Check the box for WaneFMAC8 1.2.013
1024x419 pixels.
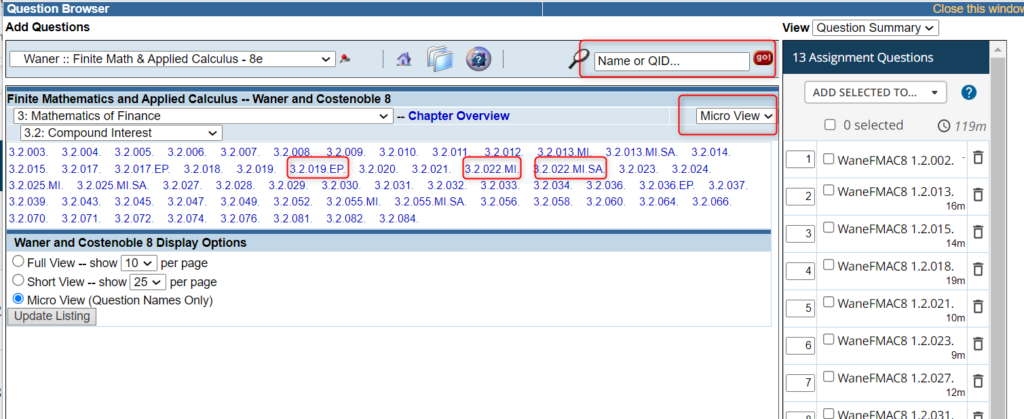click(828, 195)
